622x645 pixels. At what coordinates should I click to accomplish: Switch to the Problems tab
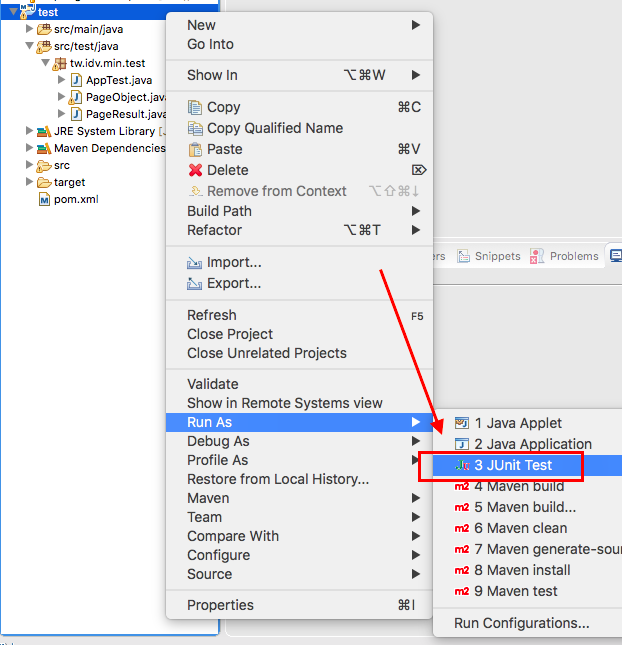click(573, 256)
